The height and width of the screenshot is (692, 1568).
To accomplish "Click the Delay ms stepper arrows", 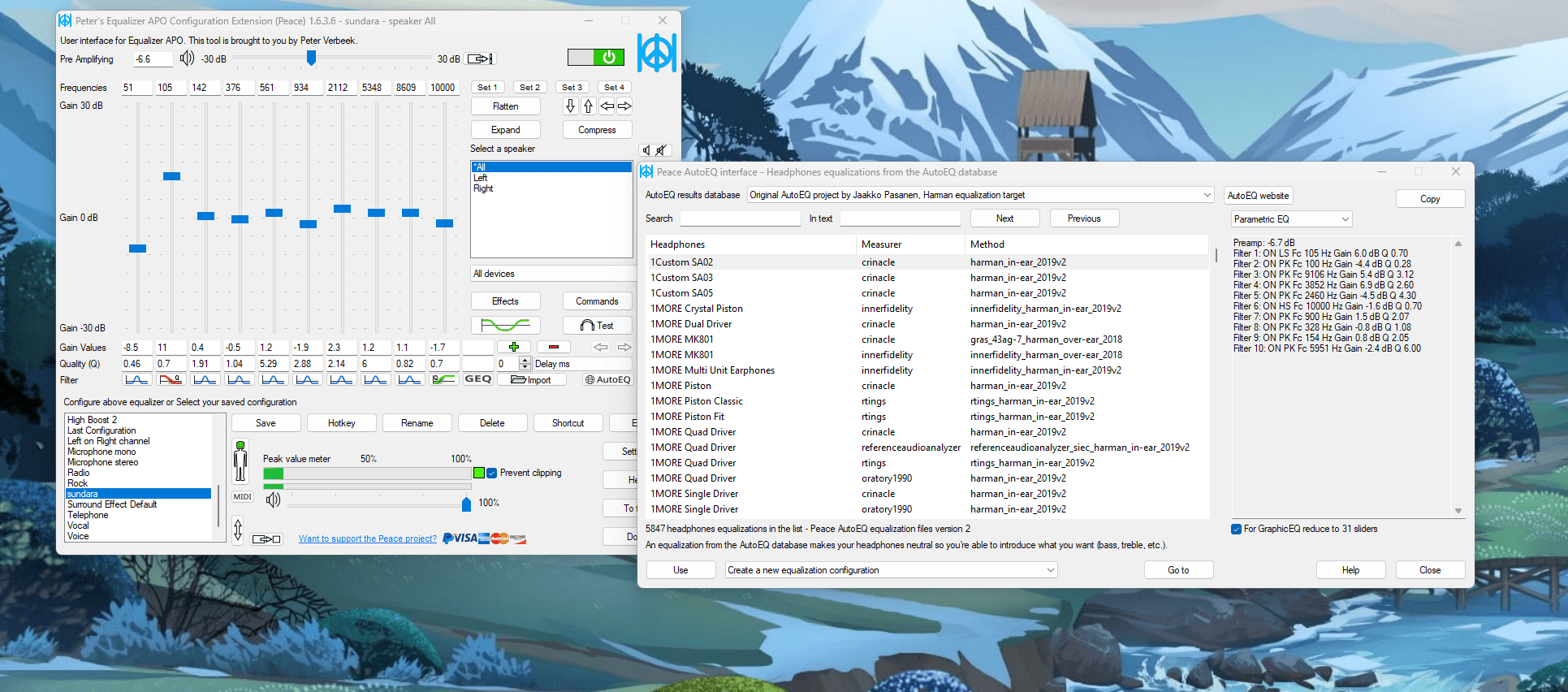I will pos(525,364).
